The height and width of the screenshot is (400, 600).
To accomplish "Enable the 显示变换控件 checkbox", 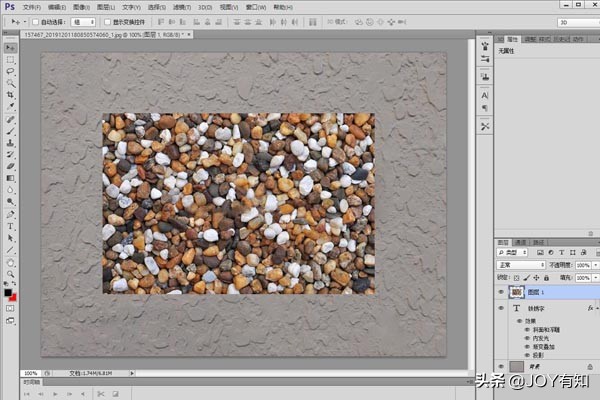I will 104,20.
